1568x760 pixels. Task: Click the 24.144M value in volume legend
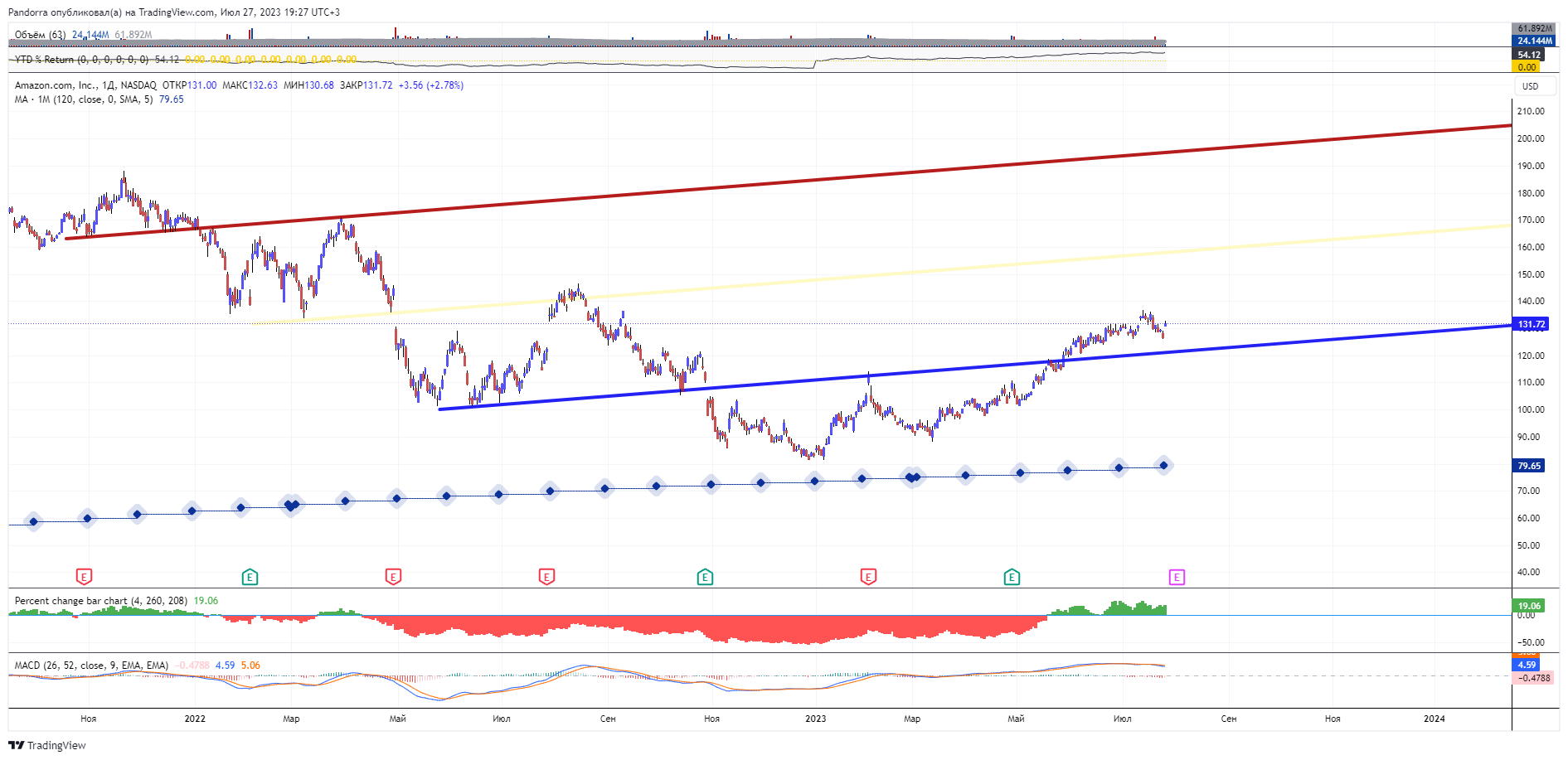click(90, 35)
